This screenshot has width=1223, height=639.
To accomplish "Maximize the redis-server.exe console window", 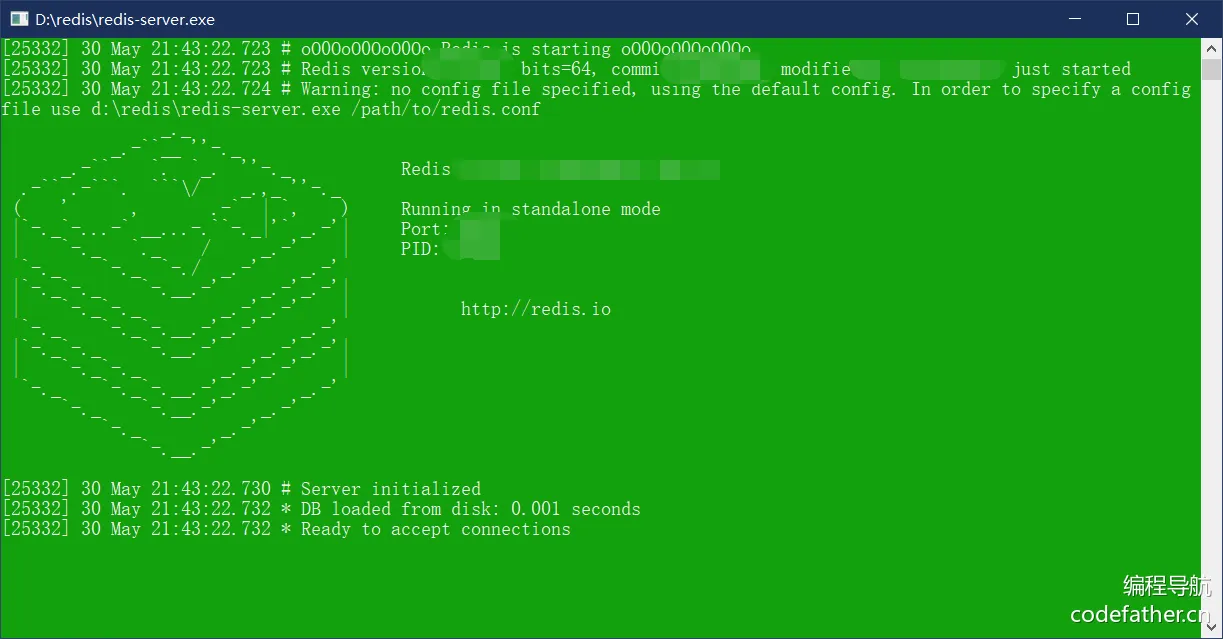I will click(x=1132, y=19).
